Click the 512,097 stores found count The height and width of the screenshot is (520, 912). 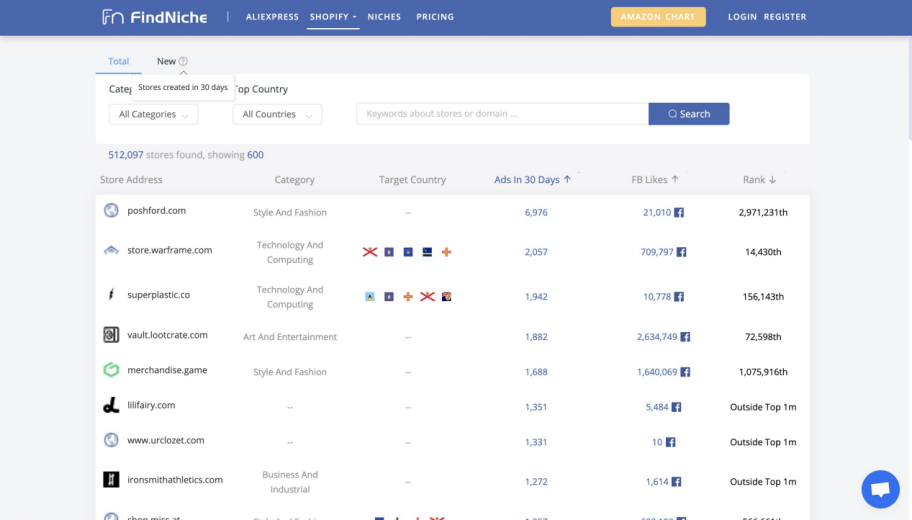[x=126, y=155]
